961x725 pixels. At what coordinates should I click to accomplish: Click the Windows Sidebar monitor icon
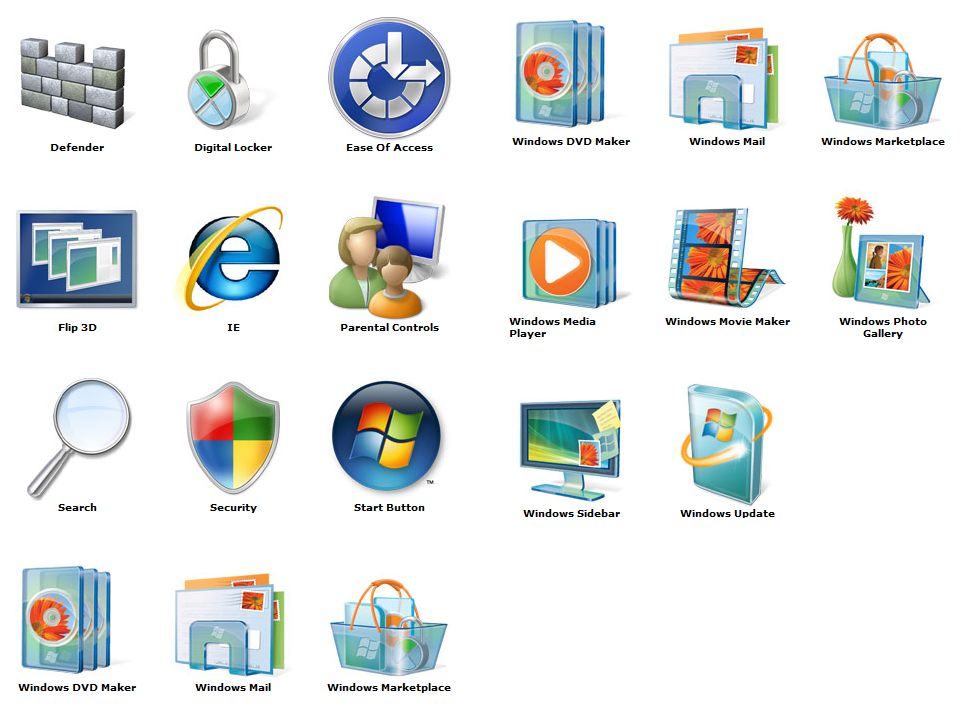(x=571, y=450)
